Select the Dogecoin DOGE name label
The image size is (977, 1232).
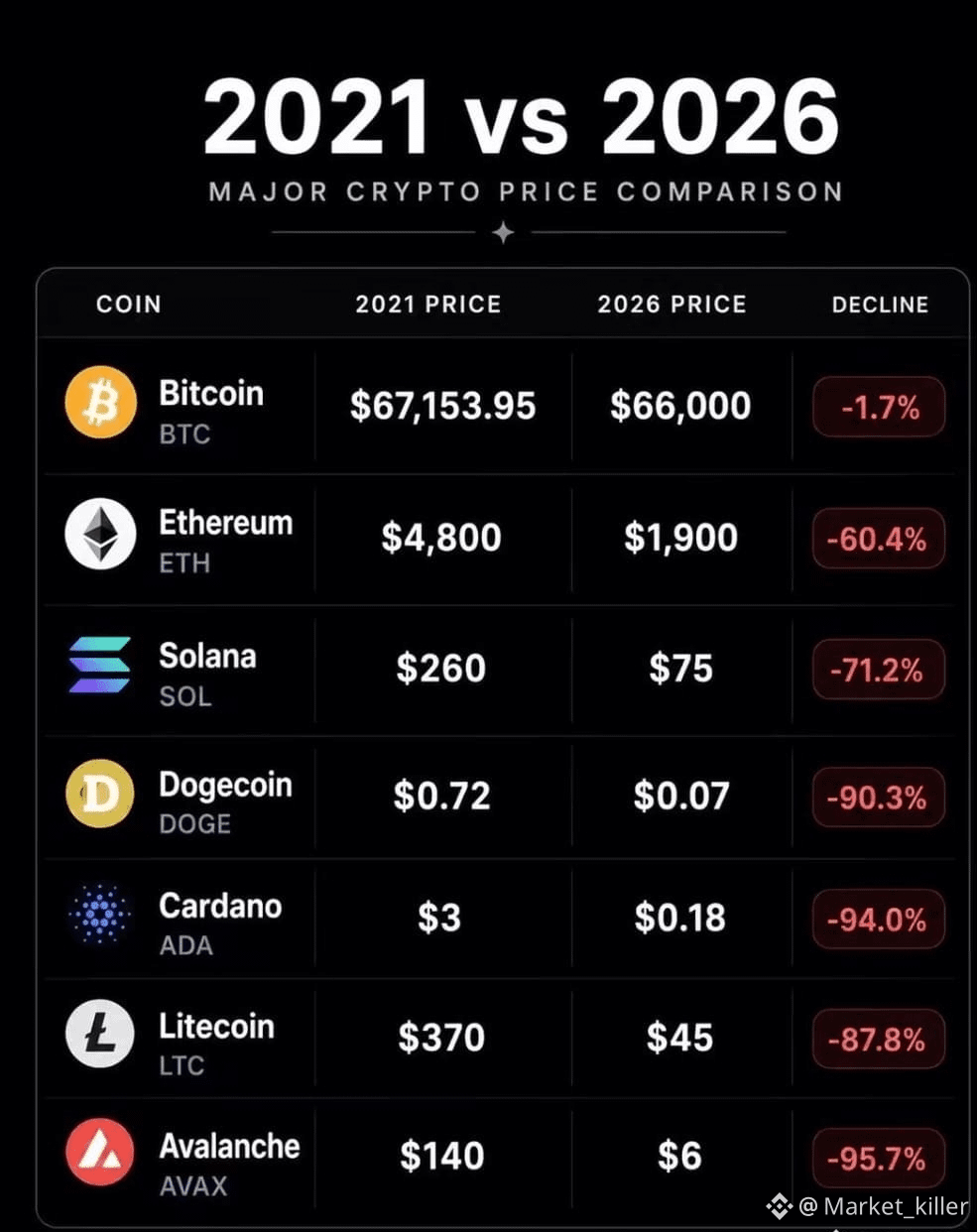225,802
